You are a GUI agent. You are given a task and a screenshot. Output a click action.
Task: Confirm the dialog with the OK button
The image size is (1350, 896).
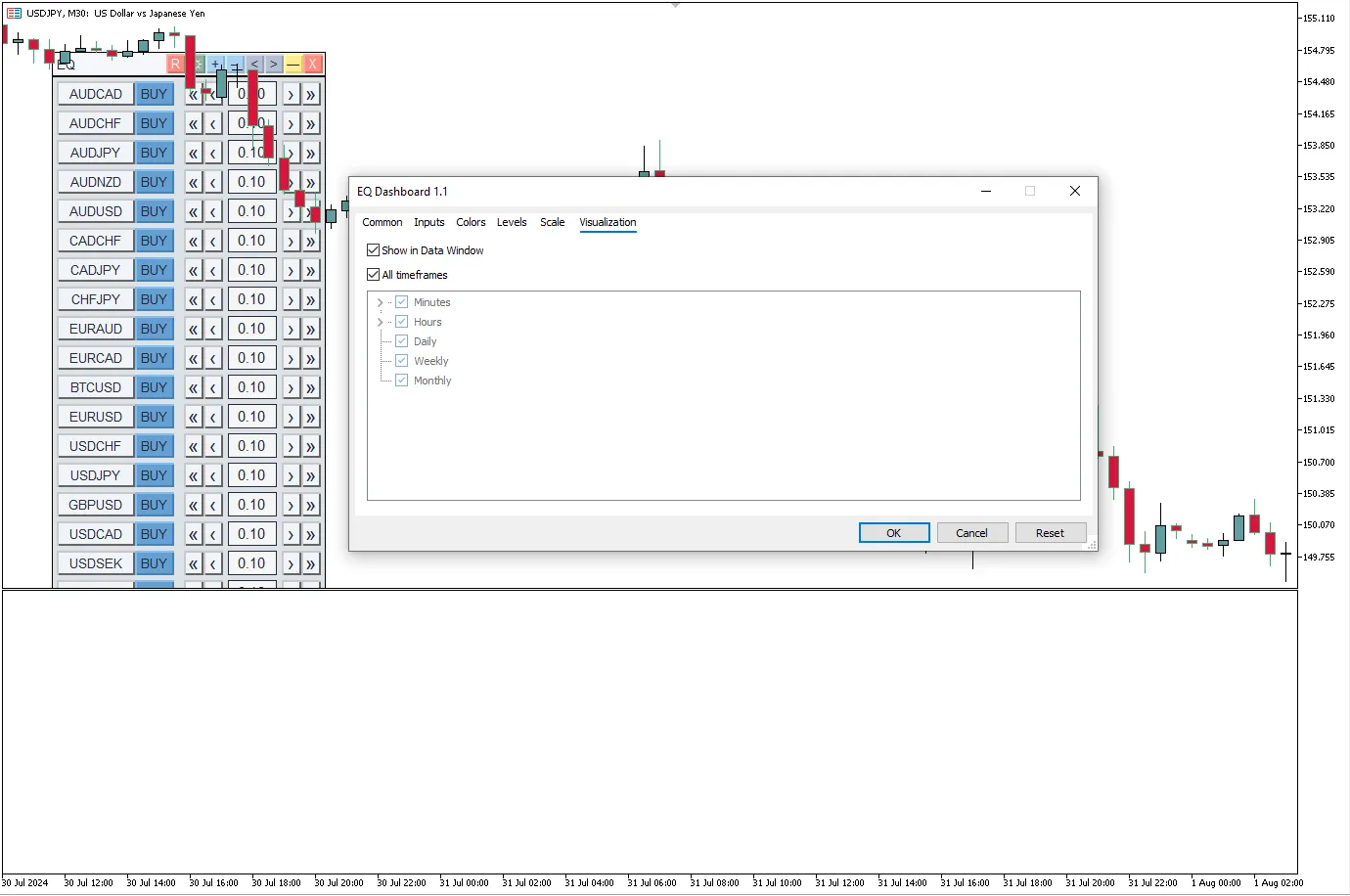tap(894, 533)
